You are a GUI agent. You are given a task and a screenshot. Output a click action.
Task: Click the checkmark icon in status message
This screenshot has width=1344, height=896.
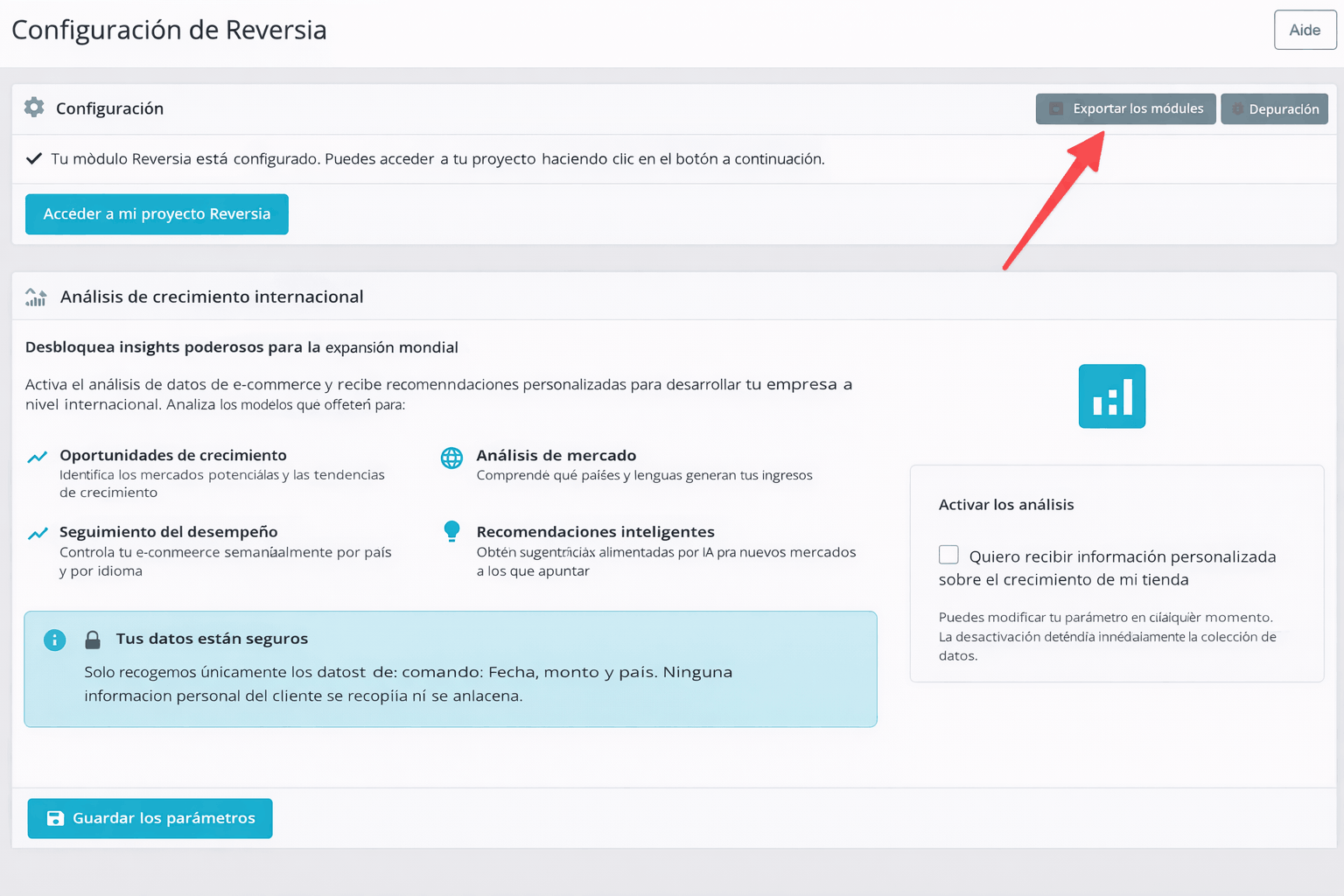click(x=34, y=158)
